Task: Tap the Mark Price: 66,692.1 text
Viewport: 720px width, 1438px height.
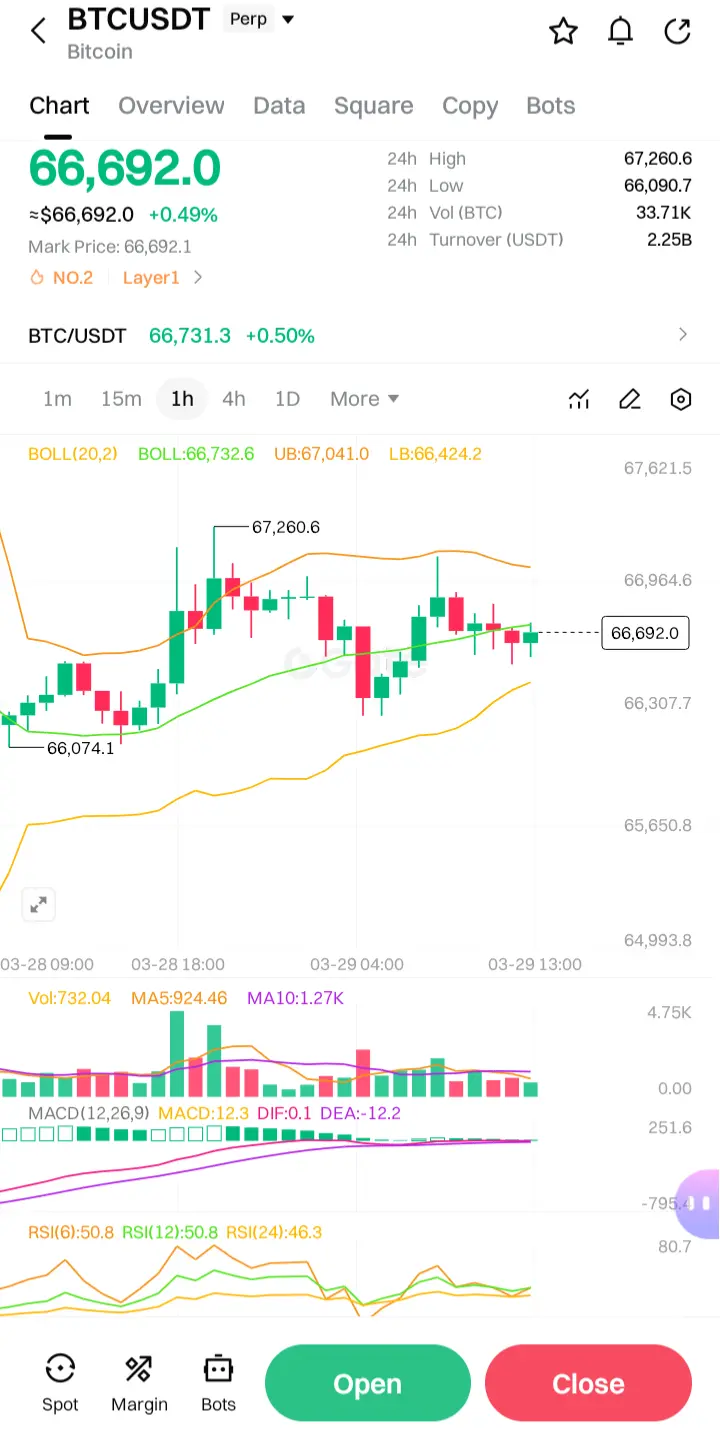Action: coord(110,247)
